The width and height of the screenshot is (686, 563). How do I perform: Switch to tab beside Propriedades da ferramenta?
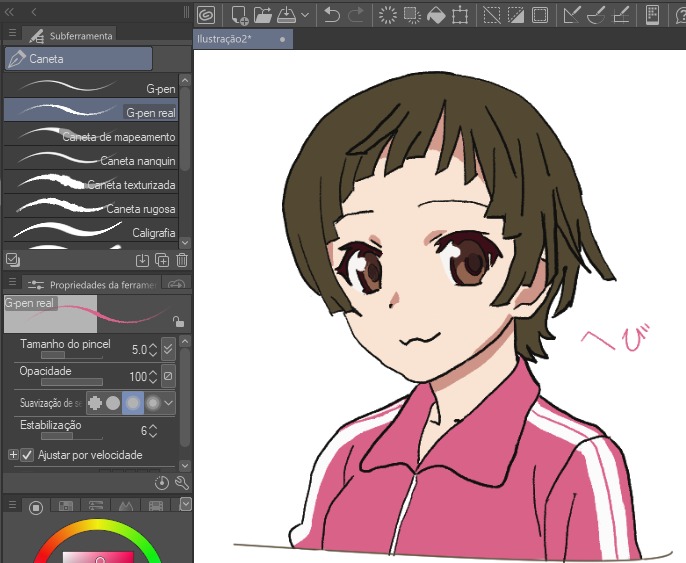click(176, 284)
